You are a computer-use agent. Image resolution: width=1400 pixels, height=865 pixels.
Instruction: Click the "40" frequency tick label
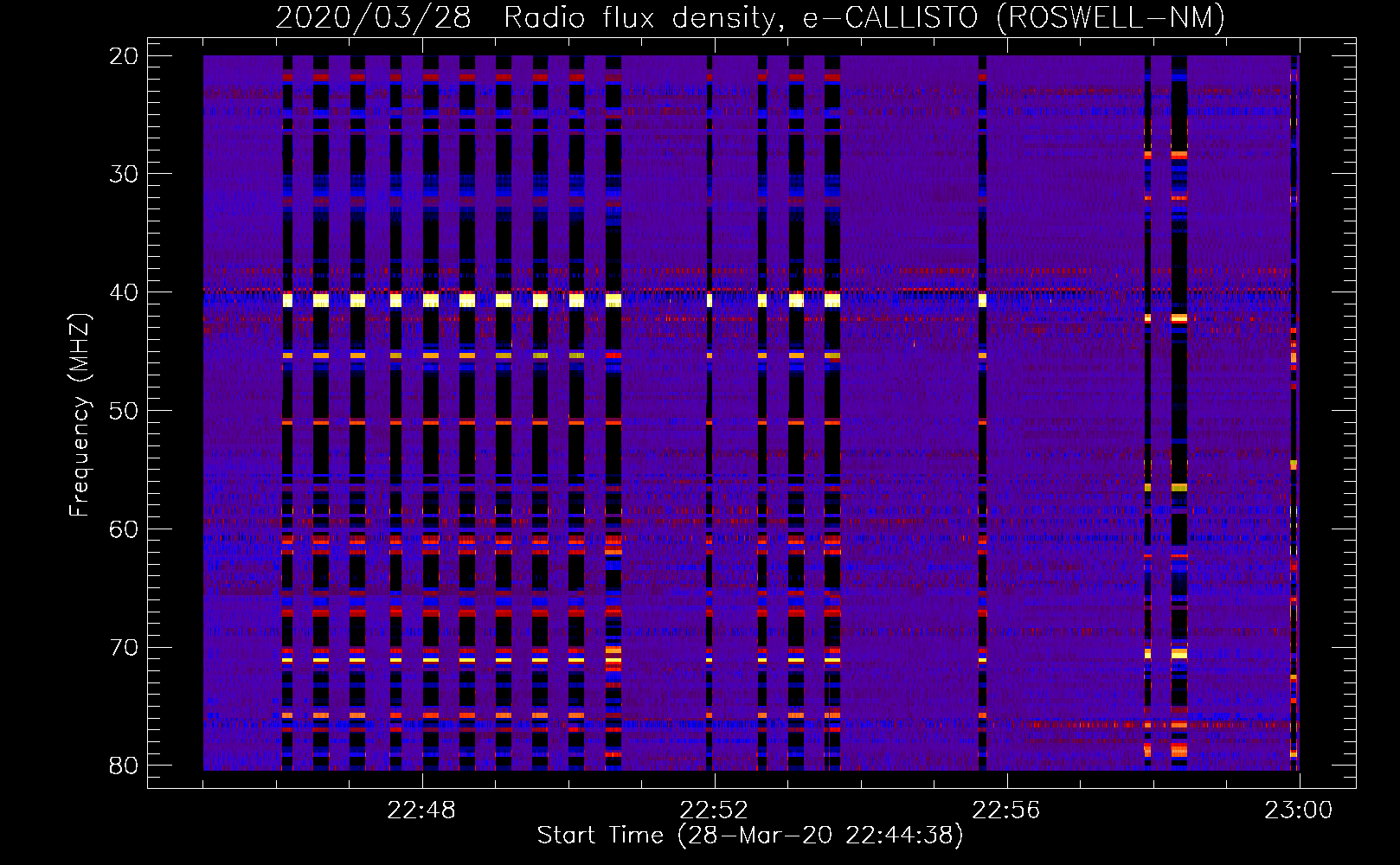[124, 292]
